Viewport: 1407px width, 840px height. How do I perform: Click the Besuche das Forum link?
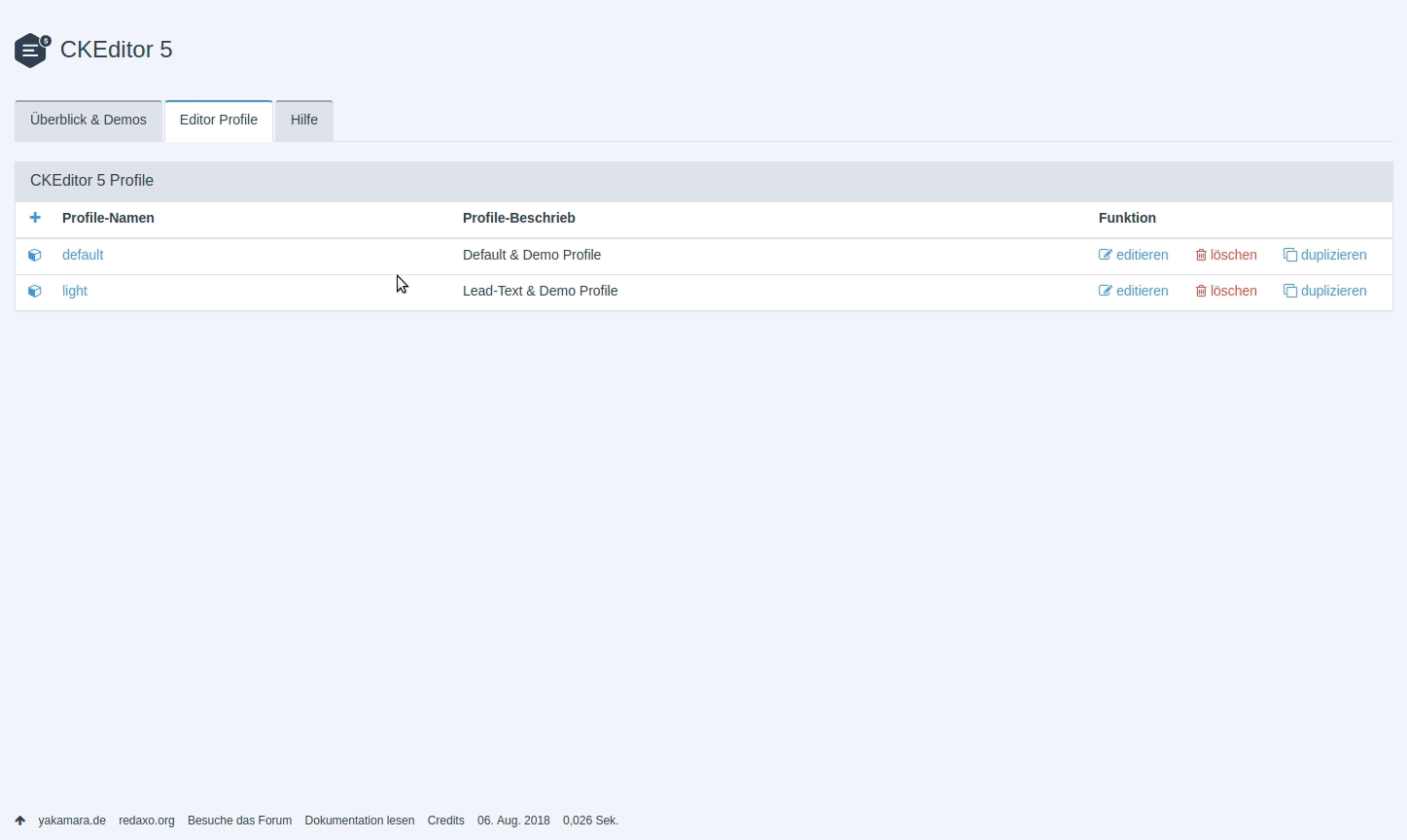click(239, 821)
